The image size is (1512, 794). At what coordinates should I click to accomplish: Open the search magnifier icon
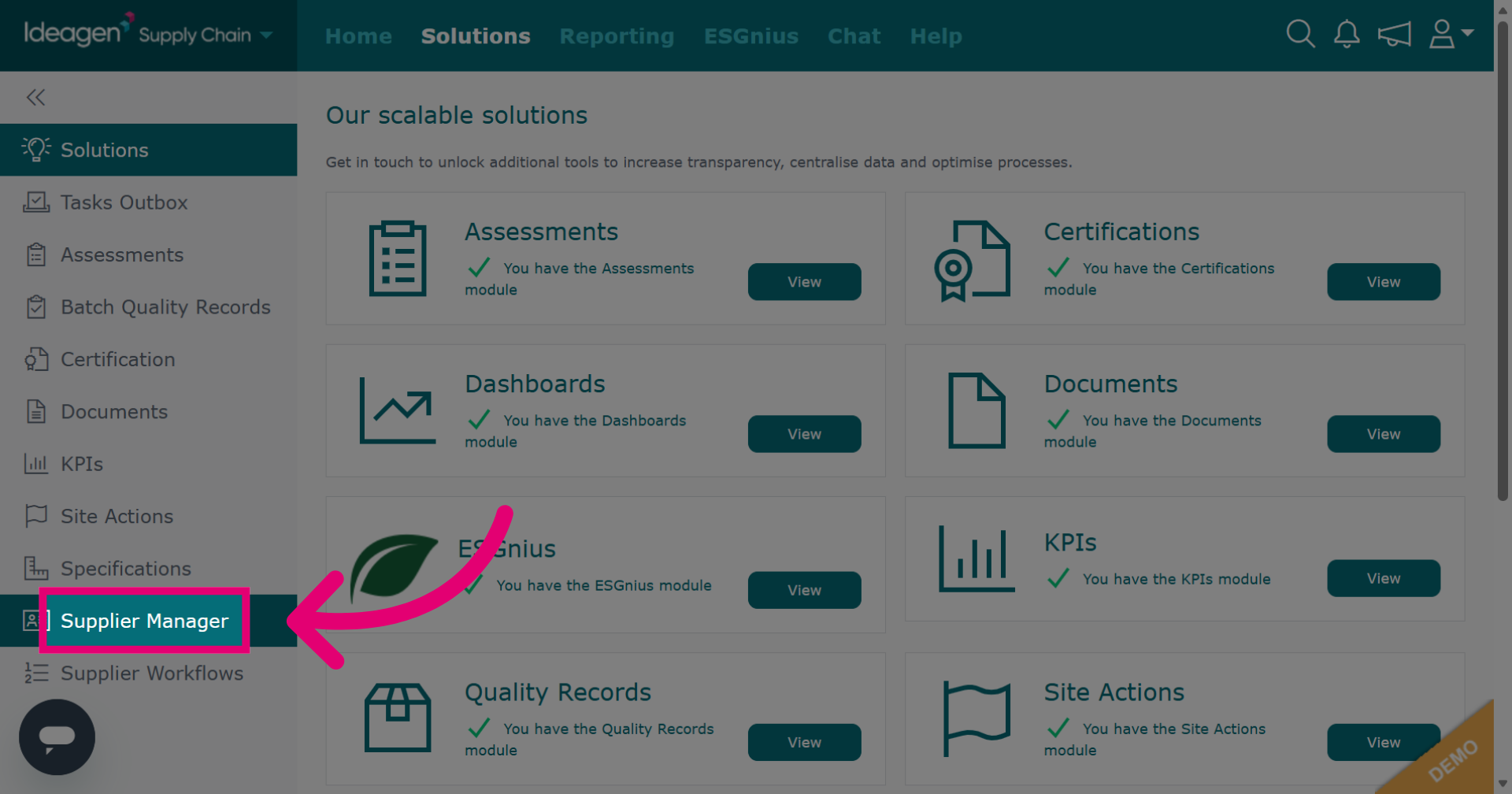pyautogui.click(x=1300, y=34)
